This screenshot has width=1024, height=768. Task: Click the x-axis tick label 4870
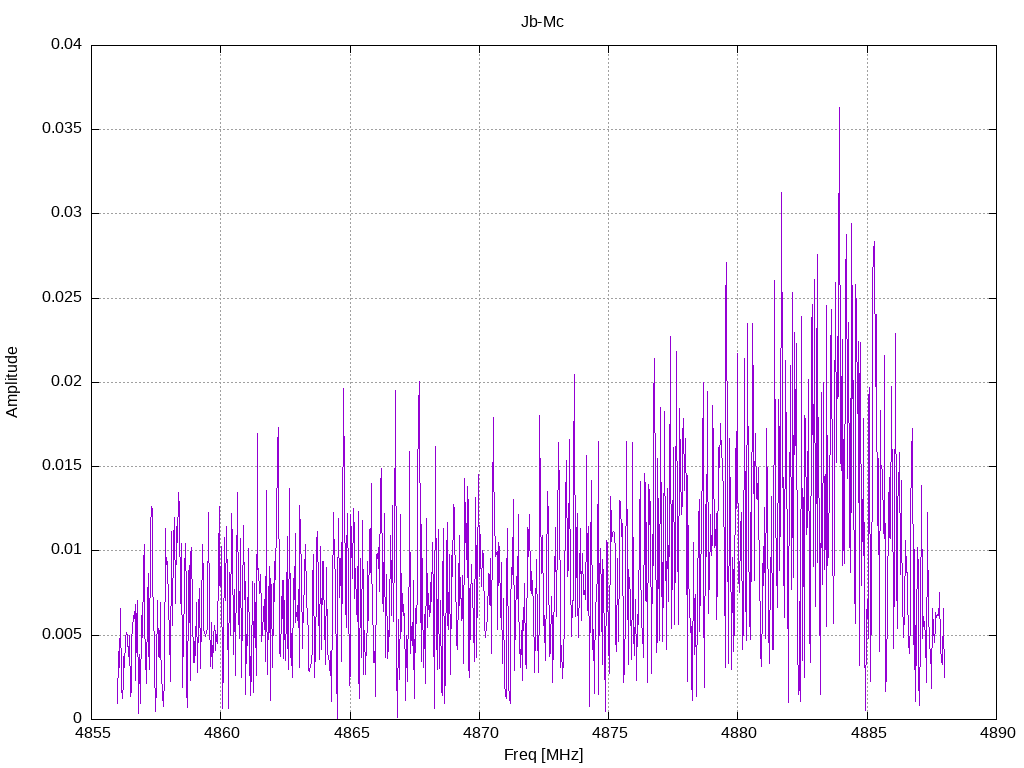(479, 733)
